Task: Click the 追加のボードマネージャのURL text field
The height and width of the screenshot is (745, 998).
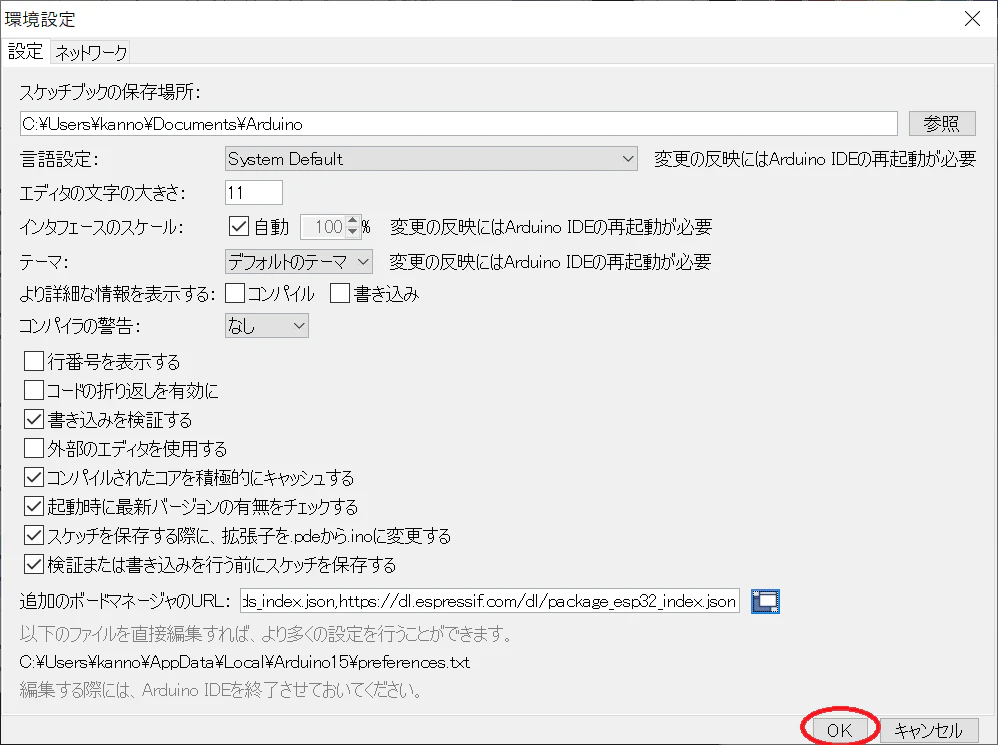Action: [489, 601]
